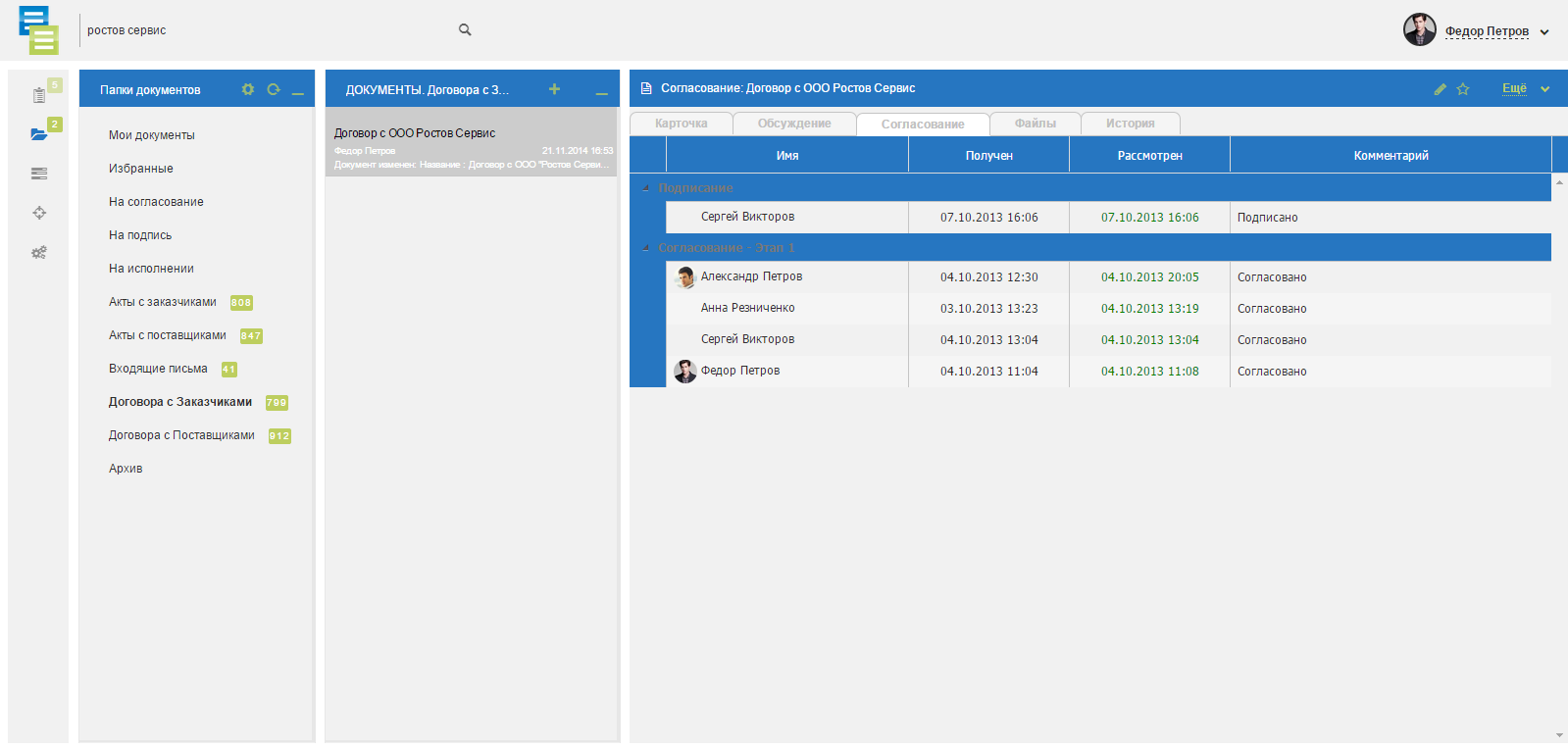The width and height of the screenshot is (1568, 750).
Task: Open the tasks clipboard sidebar icon
Action: 39,95
